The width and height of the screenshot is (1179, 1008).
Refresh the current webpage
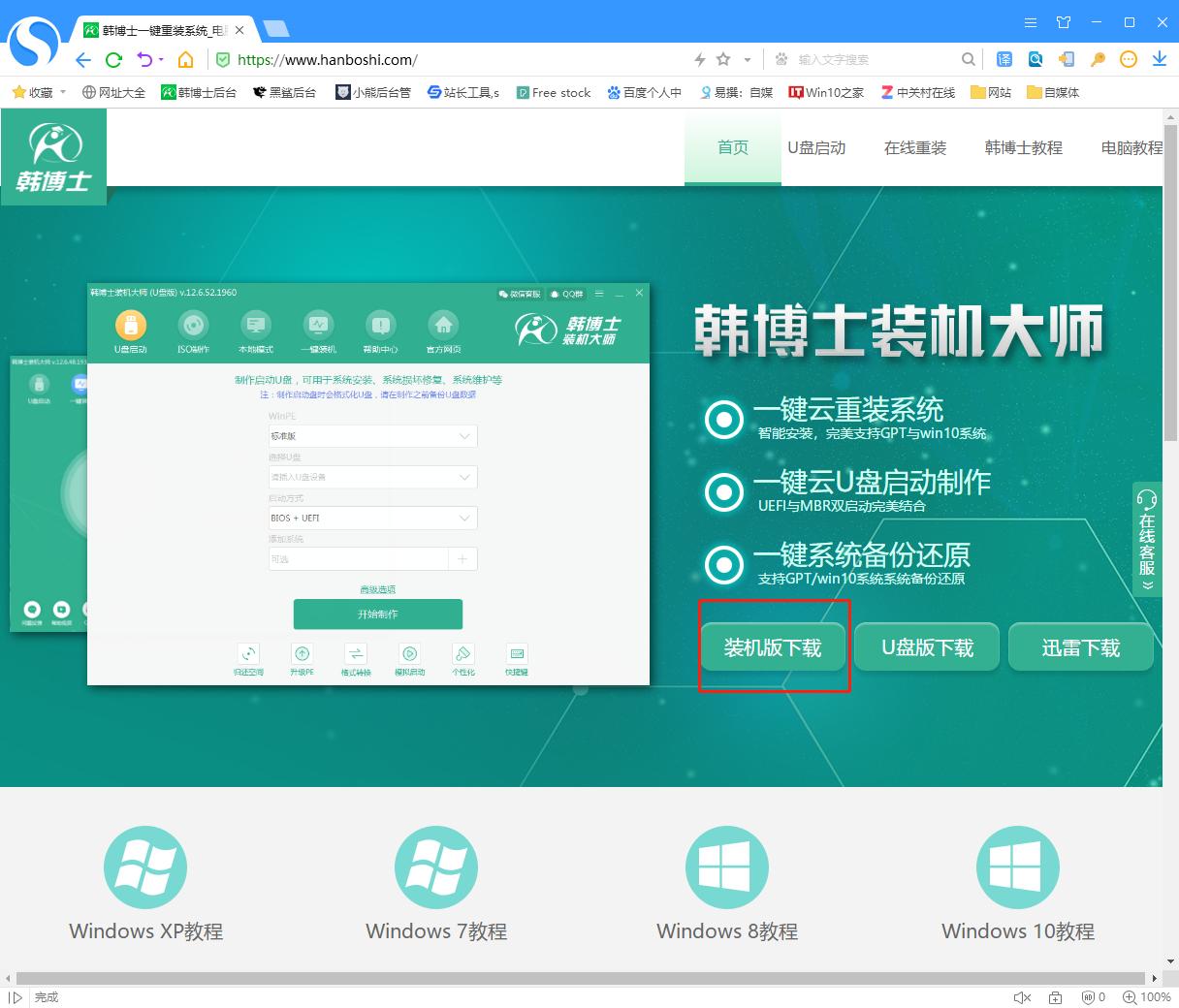[x=113, y=59]
